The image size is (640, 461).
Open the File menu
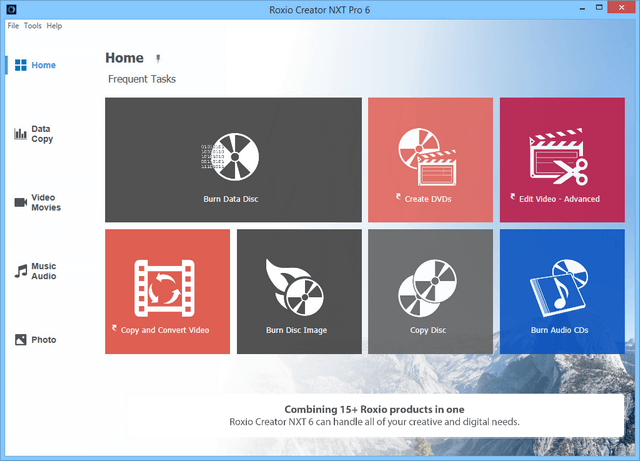point(13,26)
